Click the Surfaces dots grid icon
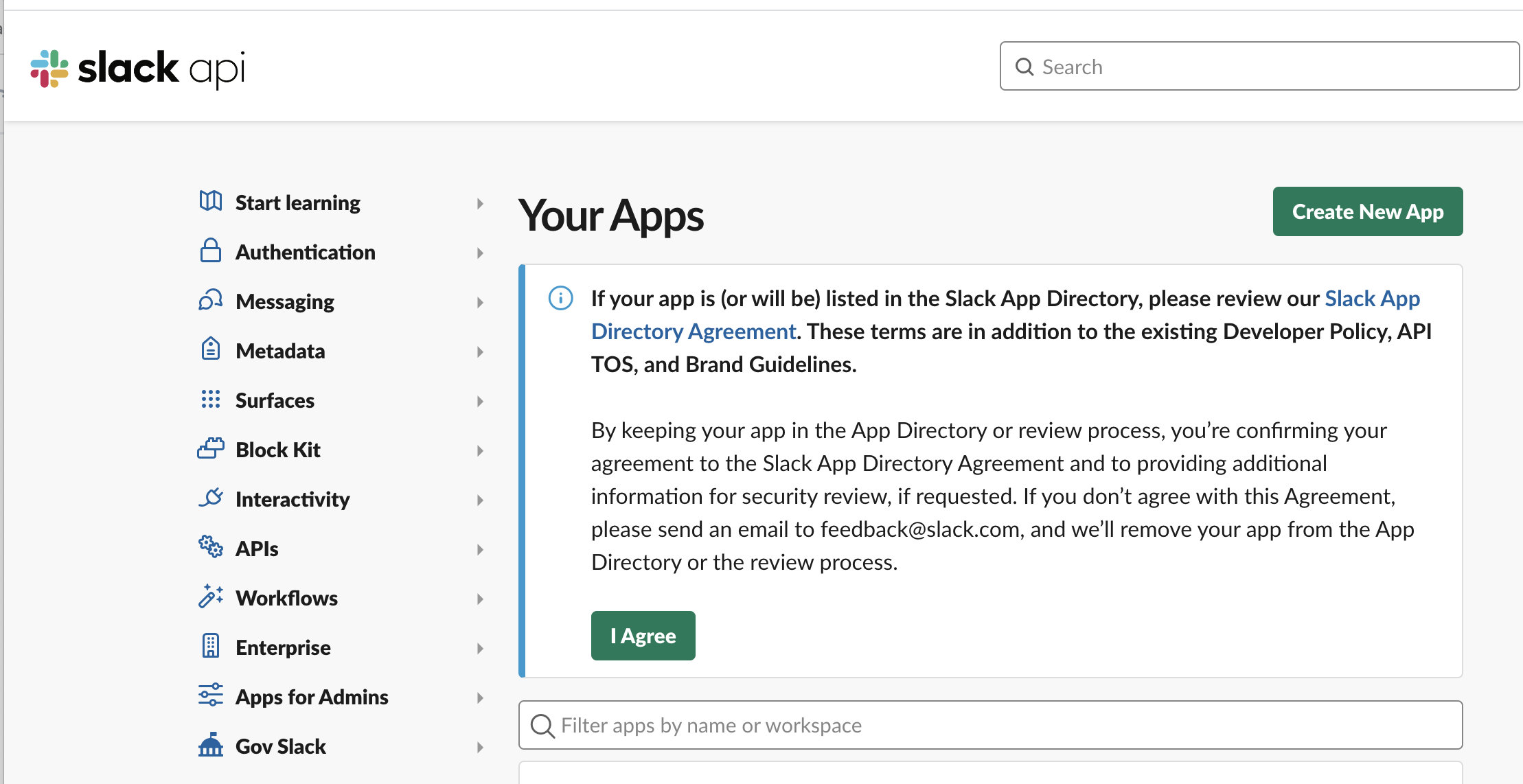The width and height of the screenshot is (1523, 784). pos(211,399)
